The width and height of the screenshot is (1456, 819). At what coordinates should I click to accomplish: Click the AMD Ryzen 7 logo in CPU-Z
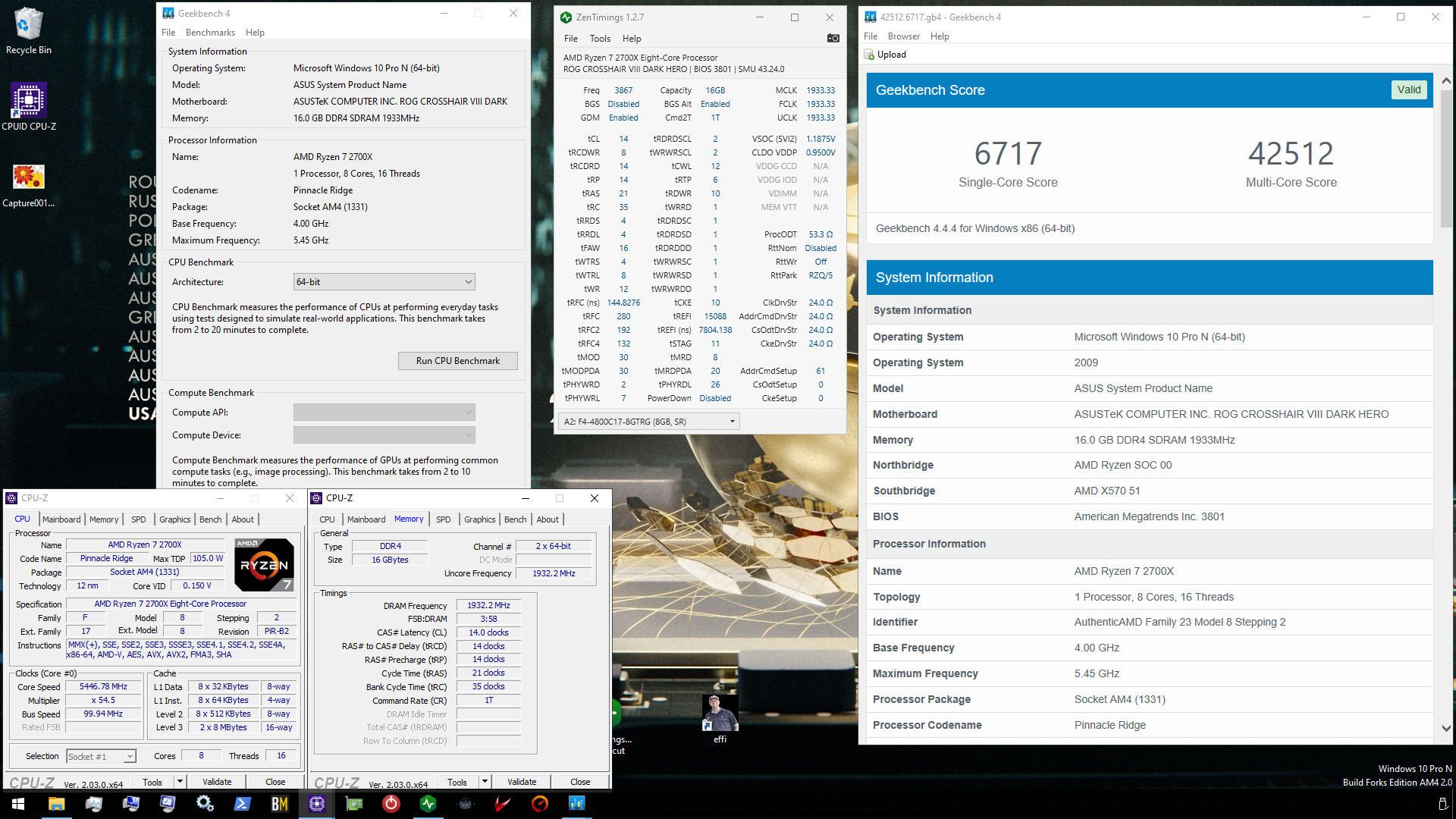point(264,565)
